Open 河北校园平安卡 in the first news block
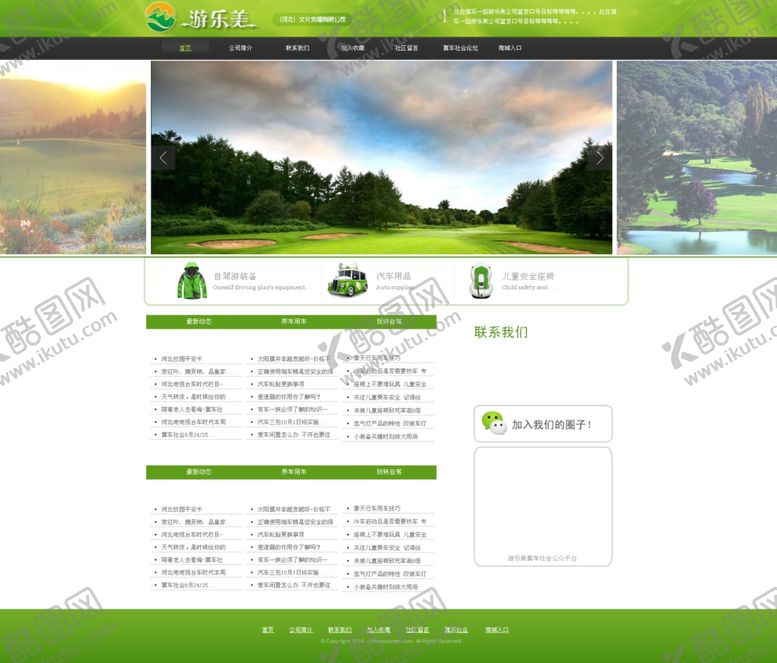The image size is (777, 663). coord(181,359)
